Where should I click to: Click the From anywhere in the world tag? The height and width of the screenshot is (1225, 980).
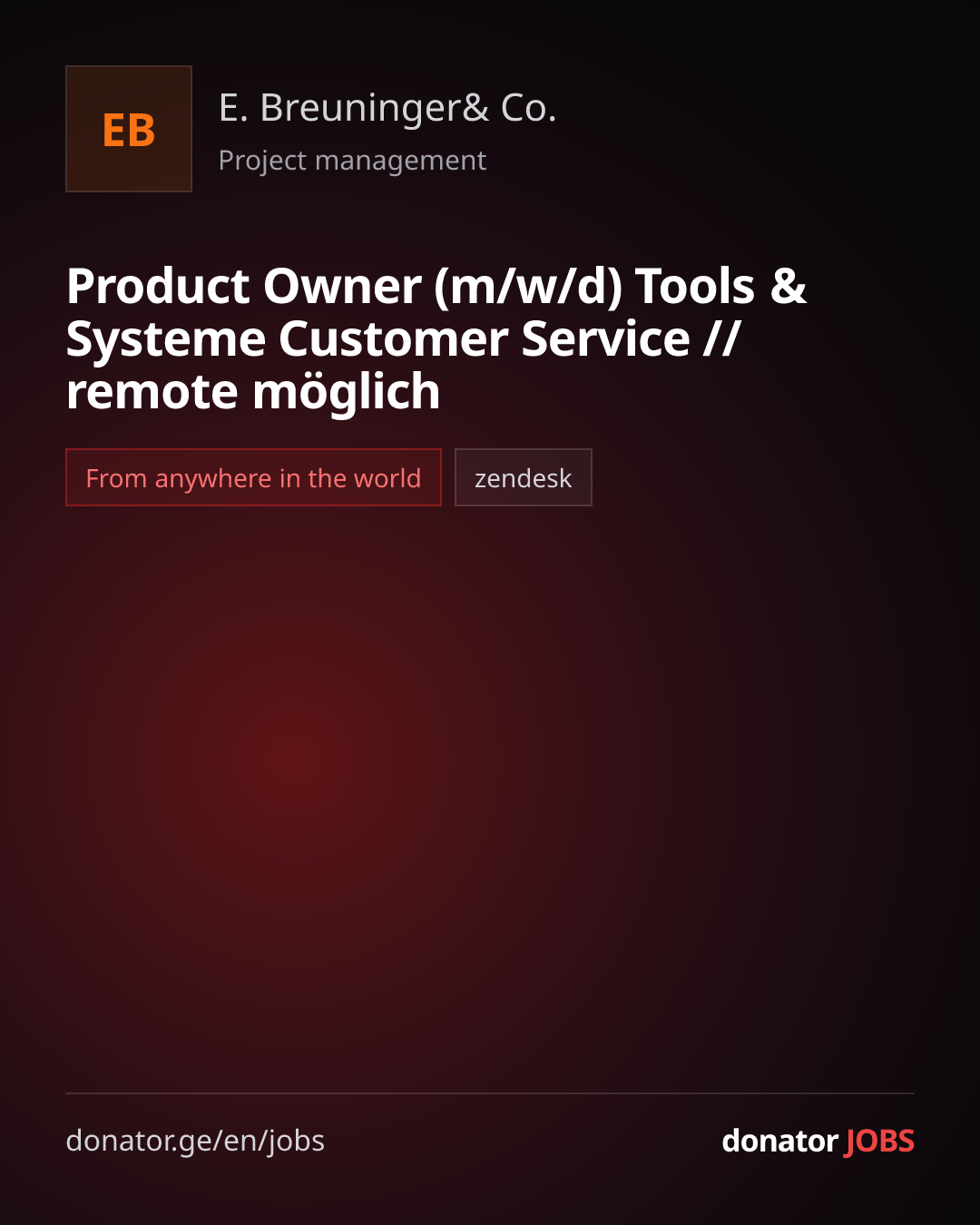click(253, 477)
